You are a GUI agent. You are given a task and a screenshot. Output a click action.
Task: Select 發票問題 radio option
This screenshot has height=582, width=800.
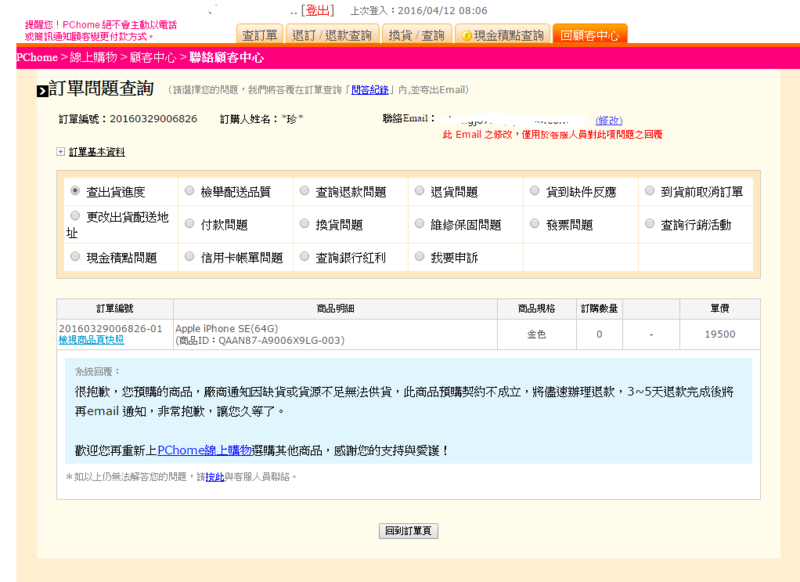pos(535,223)
